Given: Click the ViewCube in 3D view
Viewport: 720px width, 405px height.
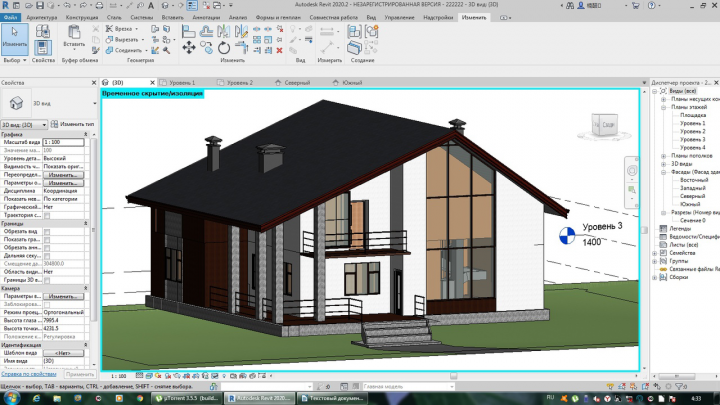Looking at the screenshot, I should point(604,124).
